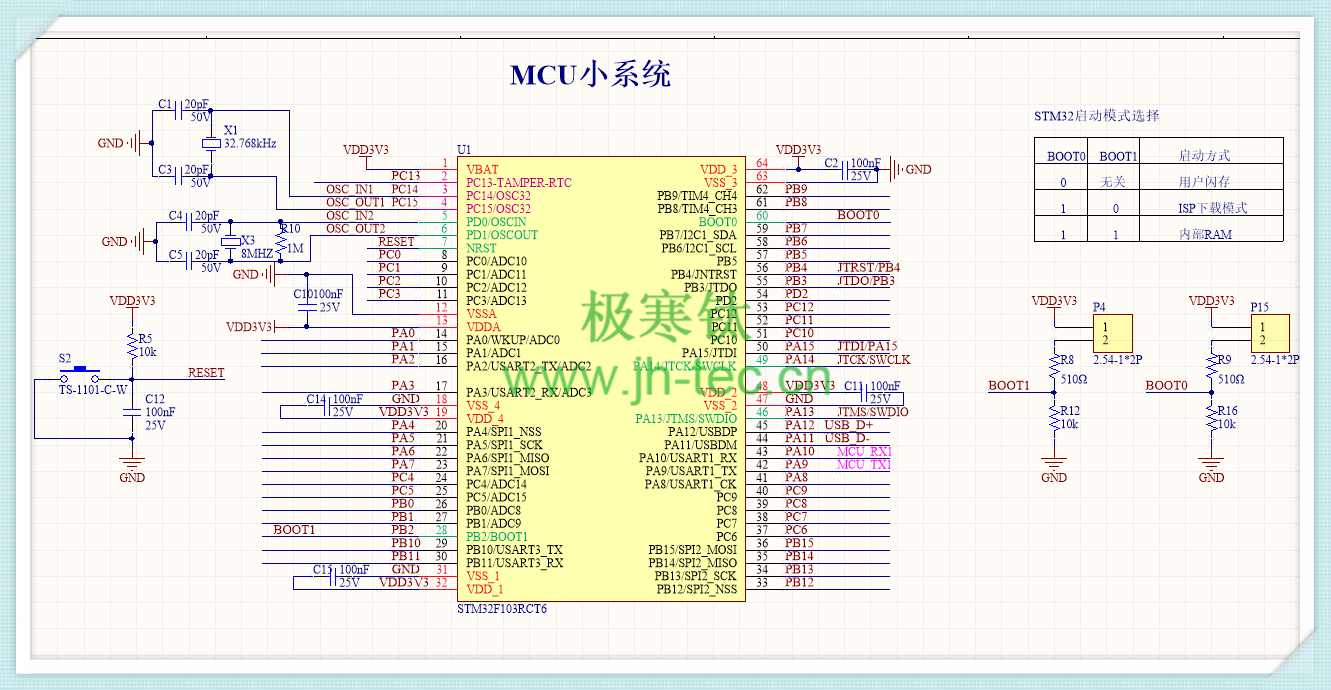Select the P4 two-pin header
This screenshot has width=1331, height=690.
[x=1114, y=333]
